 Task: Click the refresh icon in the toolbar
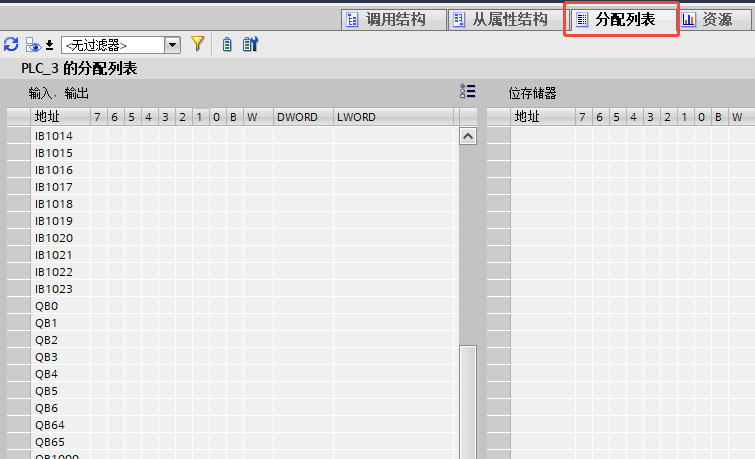[11, 44]
